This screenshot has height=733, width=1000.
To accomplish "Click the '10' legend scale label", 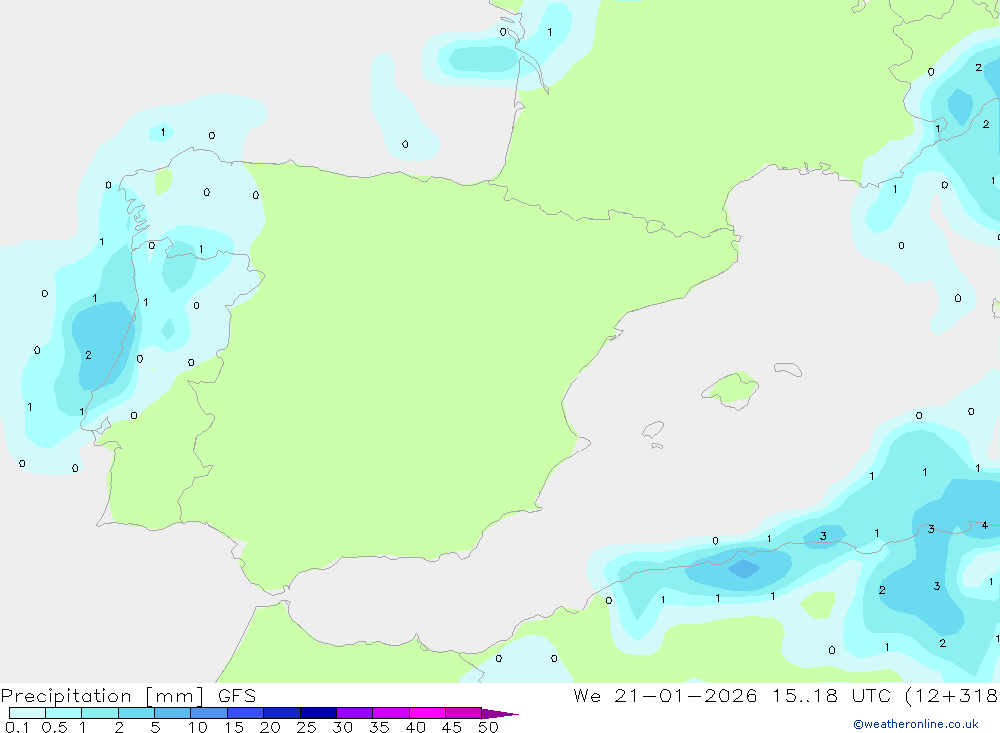I will (198, 727).
